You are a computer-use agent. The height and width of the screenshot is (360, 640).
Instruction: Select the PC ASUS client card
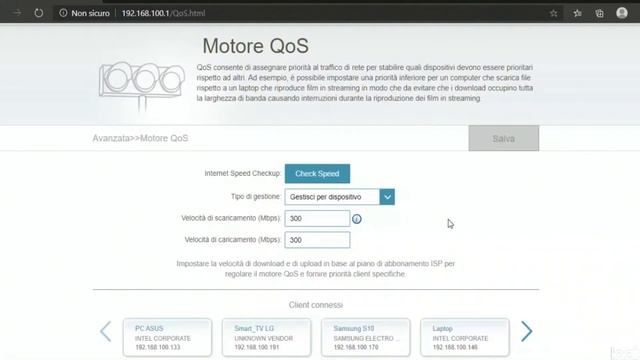tap(167, 337)
